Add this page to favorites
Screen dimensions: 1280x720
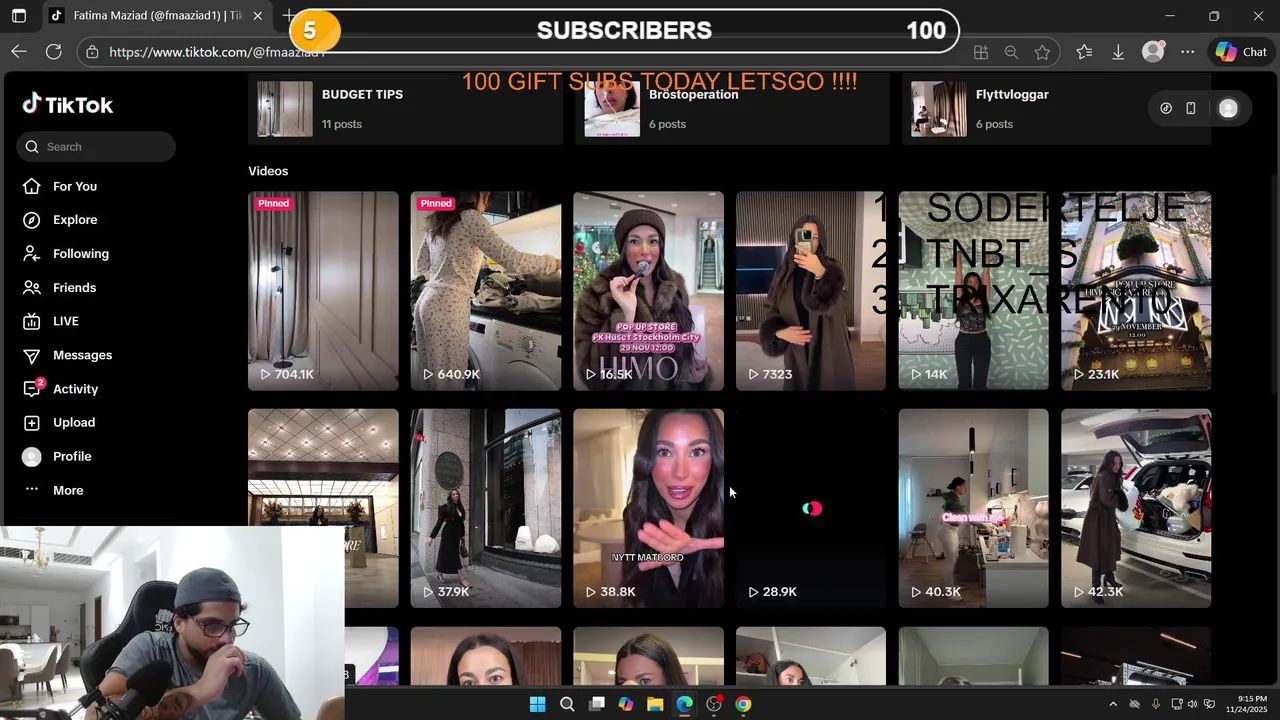point(1043,52)
